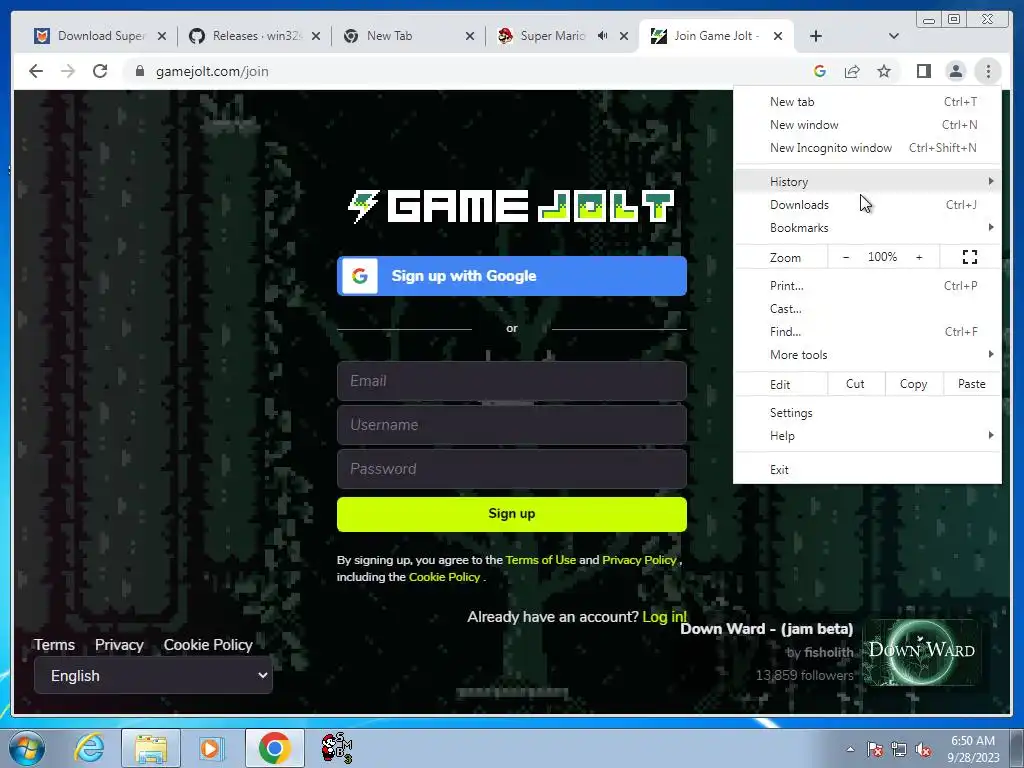This screenshot has height=768, width=1024.
Task: Expand the Bookmarks submenu
Action: point(867,228)
